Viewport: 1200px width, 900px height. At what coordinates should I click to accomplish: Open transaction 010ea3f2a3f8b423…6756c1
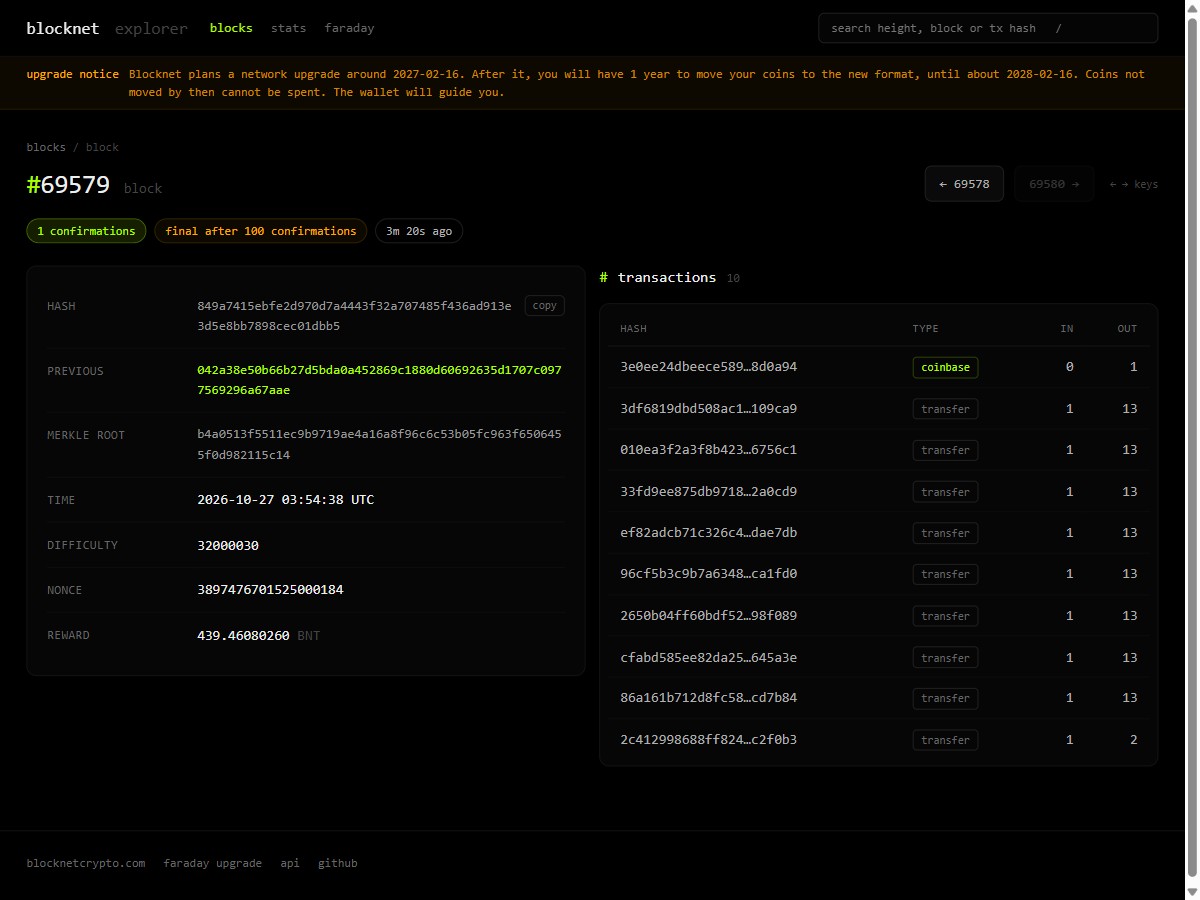709,450
